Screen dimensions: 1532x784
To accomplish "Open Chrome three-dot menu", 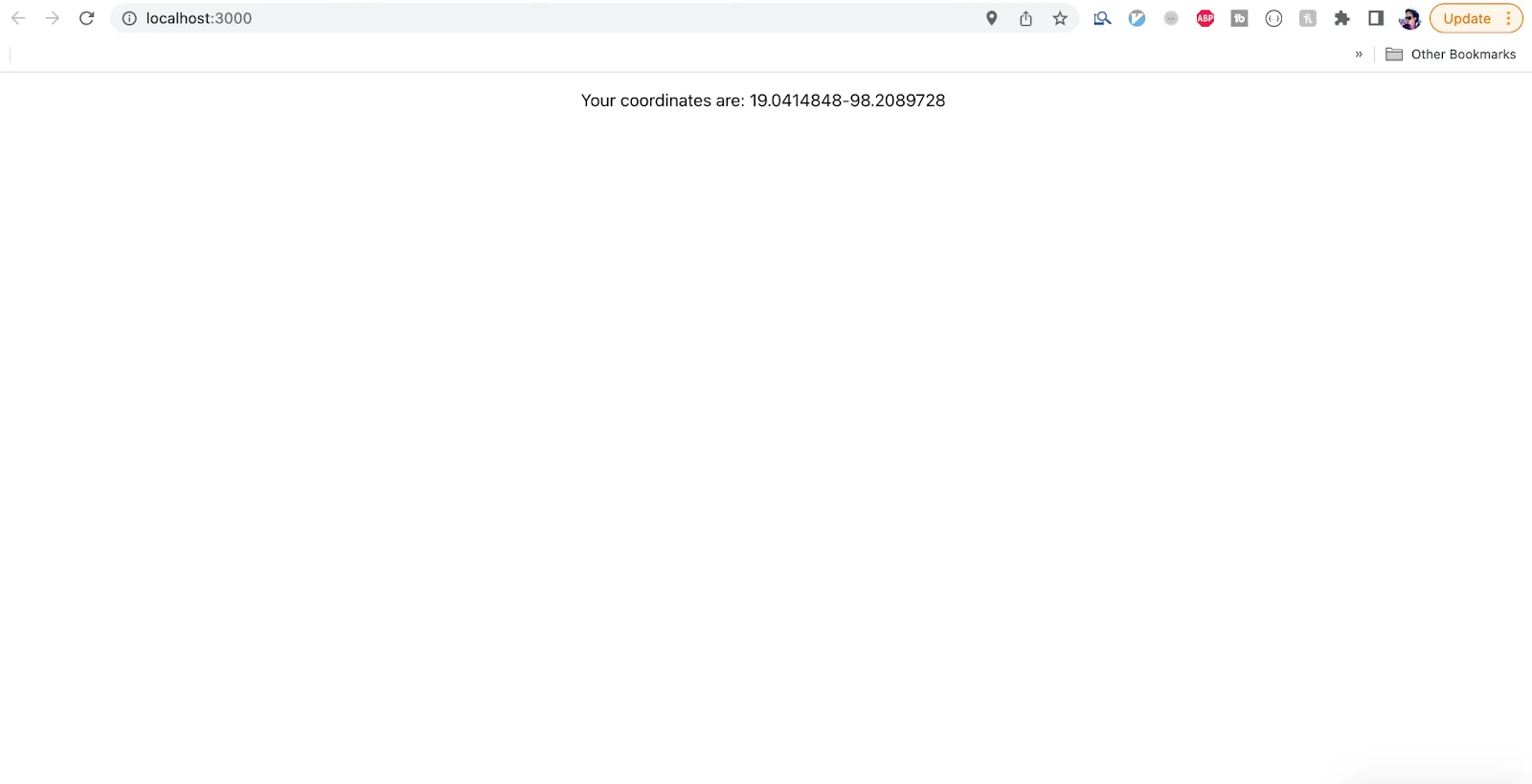I will coord(1508,18).
